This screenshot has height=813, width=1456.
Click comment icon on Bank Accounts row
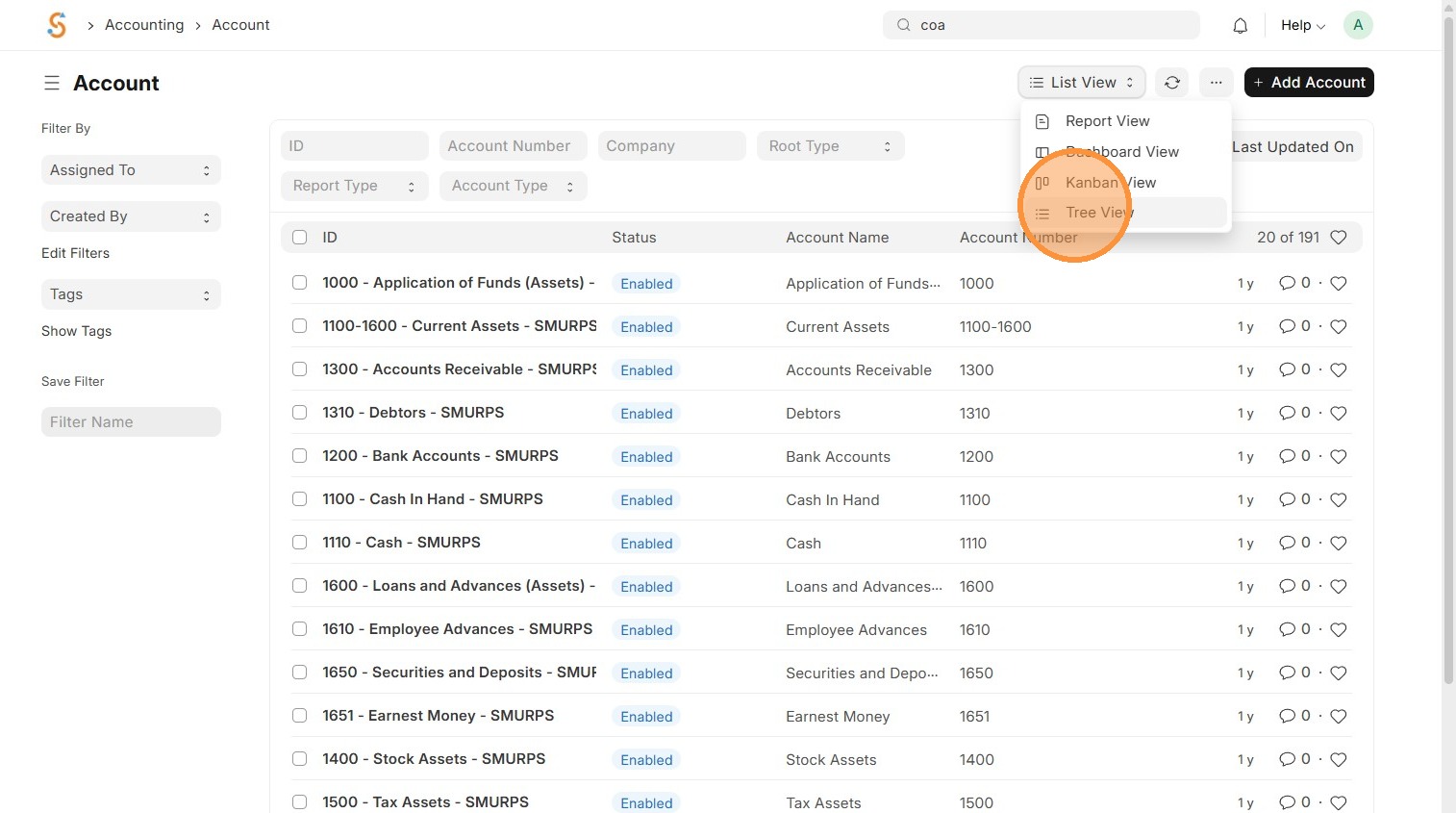(1287, 456)
